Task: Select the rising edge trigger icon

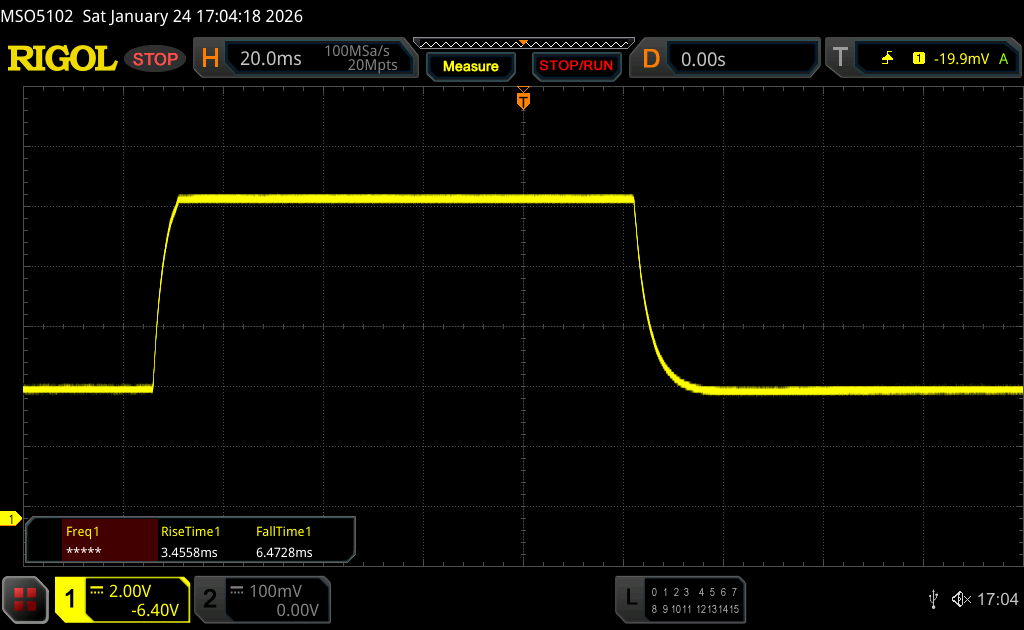Action: (887, 59)
